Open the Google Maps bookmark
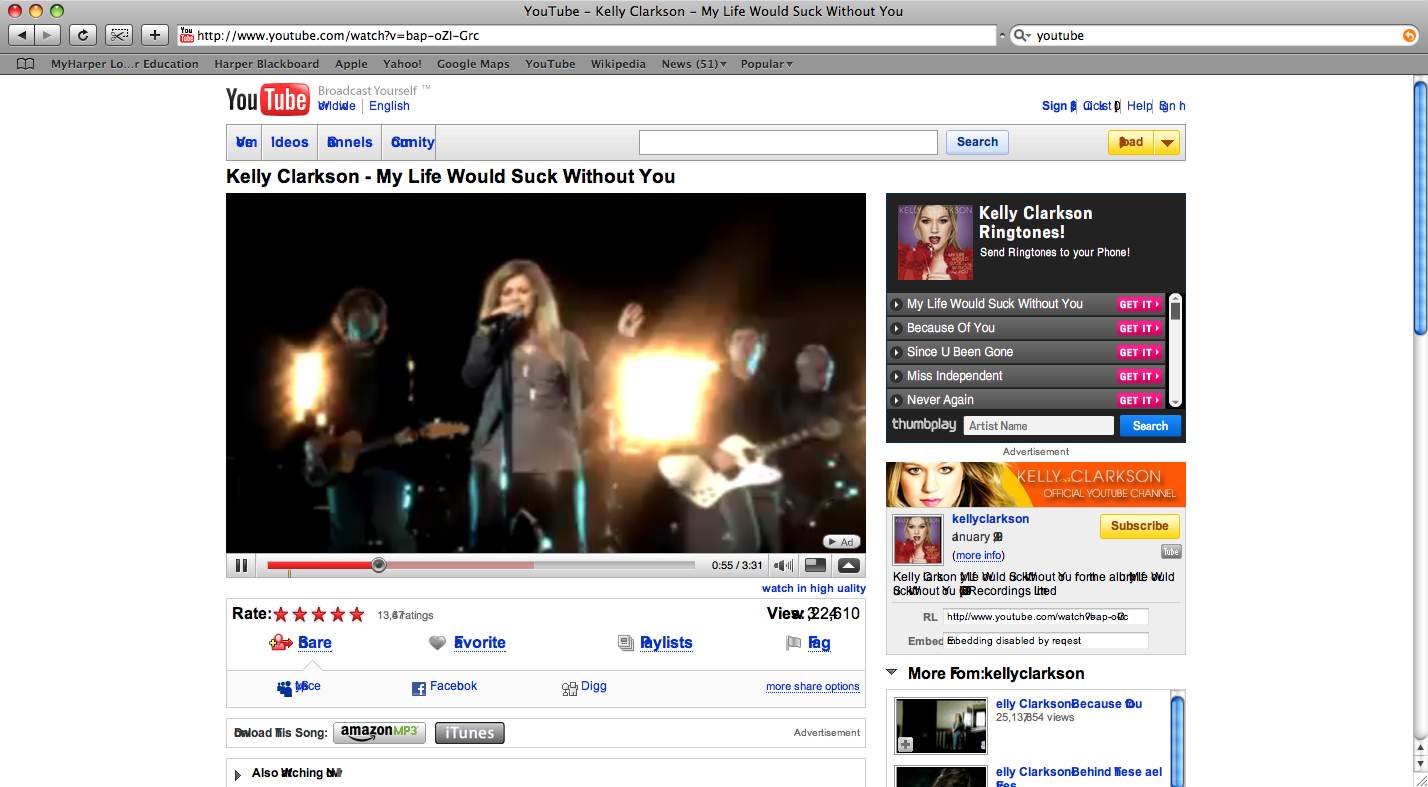Screen dimensions: 1428x787 473,64
